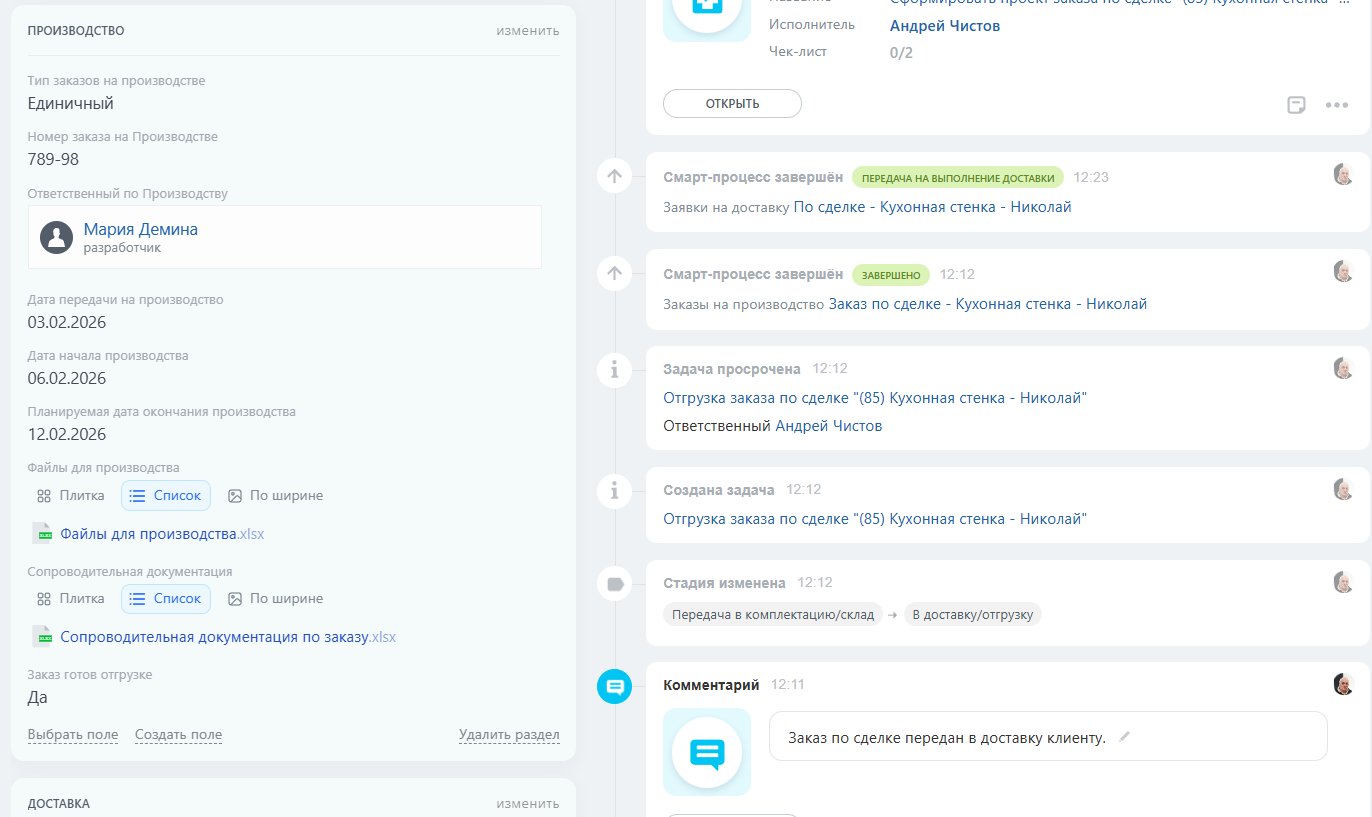Click the user avatar on Стадия изменена
1372x817 pixels.
tap(1344, 582)
